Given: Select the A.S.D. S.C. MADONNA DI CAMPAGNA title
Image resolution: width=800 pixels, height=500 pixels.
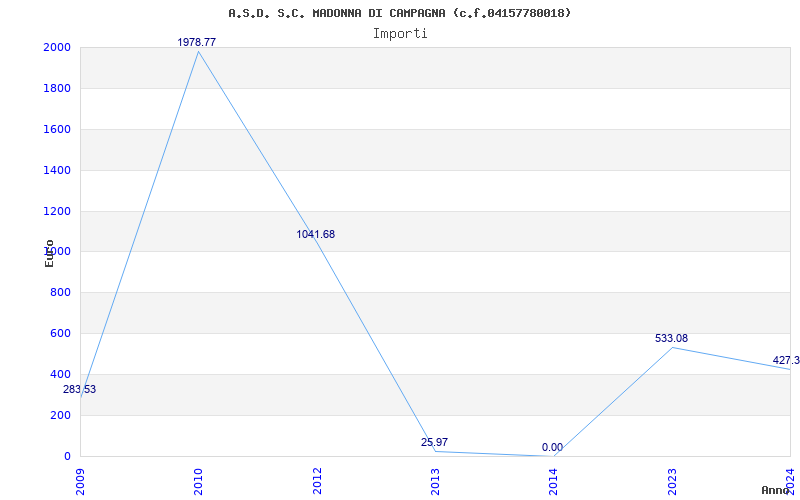Looking at the screenshot, I should click(x=400, y=13).
